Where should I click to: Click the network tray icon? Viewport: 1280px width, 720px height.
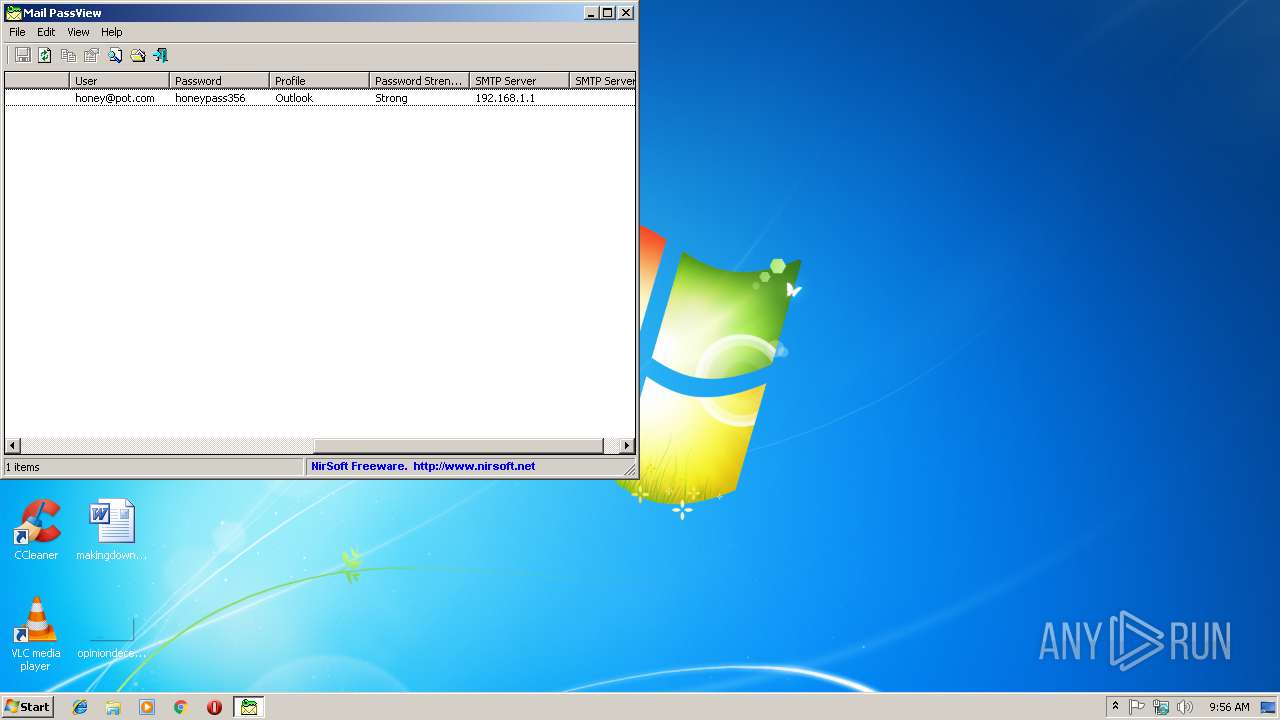[1161, 707]
